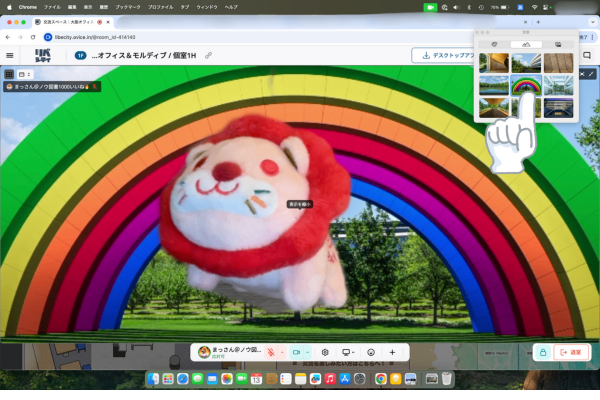Expand the video to fullscreen with the arrow icon
This screenshot has width=600, height=400.
(x=591, y=74)
